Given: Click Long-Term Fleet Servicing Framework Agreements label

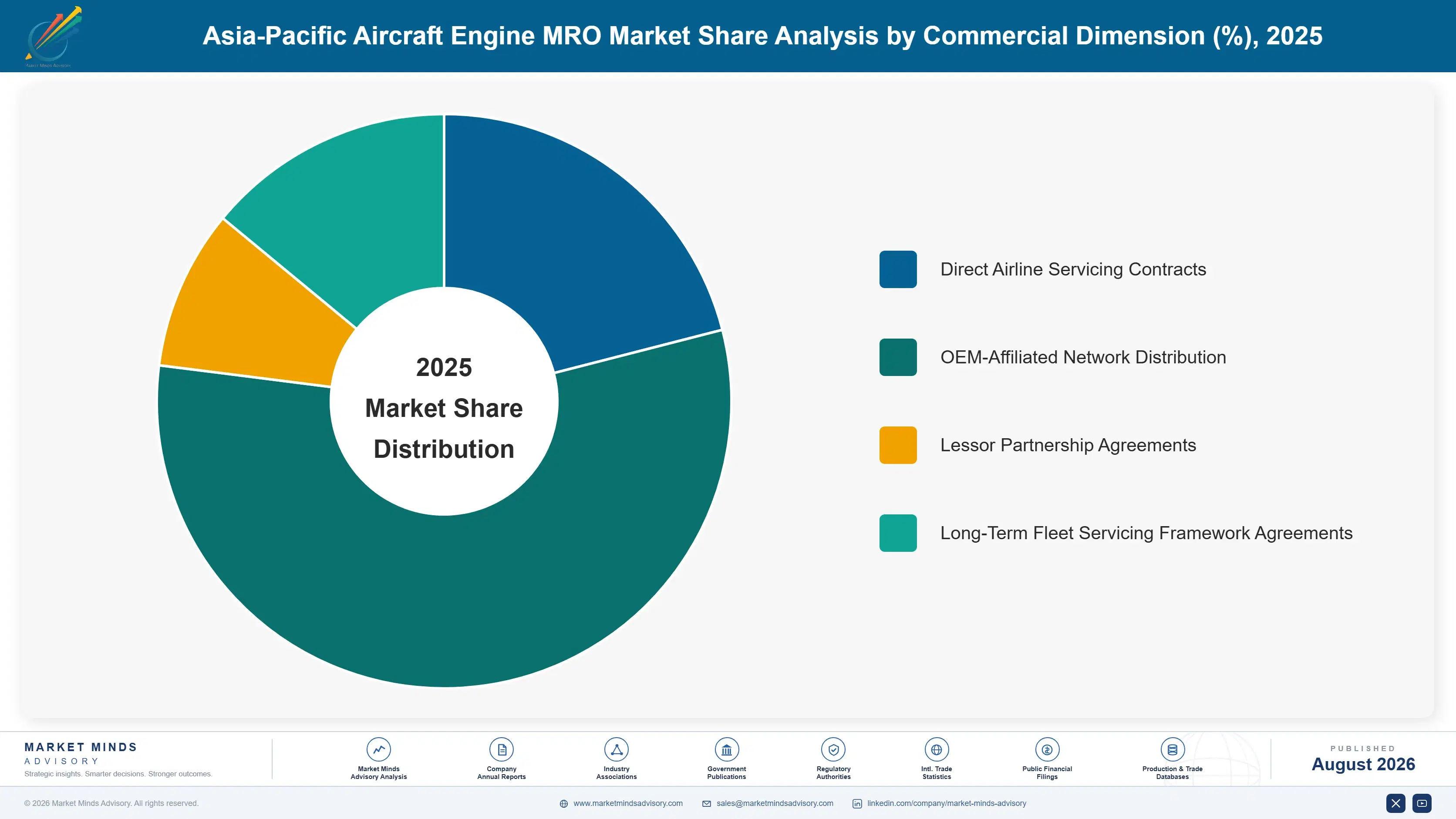Looking at the screenshot, I should [1146, 533].
